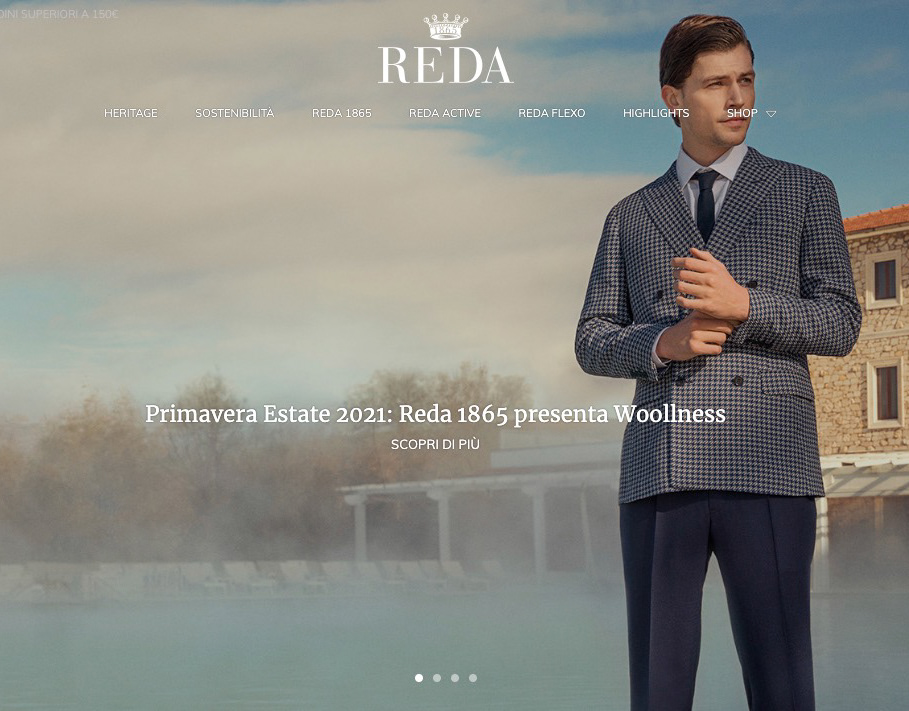Screen dimensions: 909x711
Task: Open the REDA 1865 section
Action: [x=341, y=113]
